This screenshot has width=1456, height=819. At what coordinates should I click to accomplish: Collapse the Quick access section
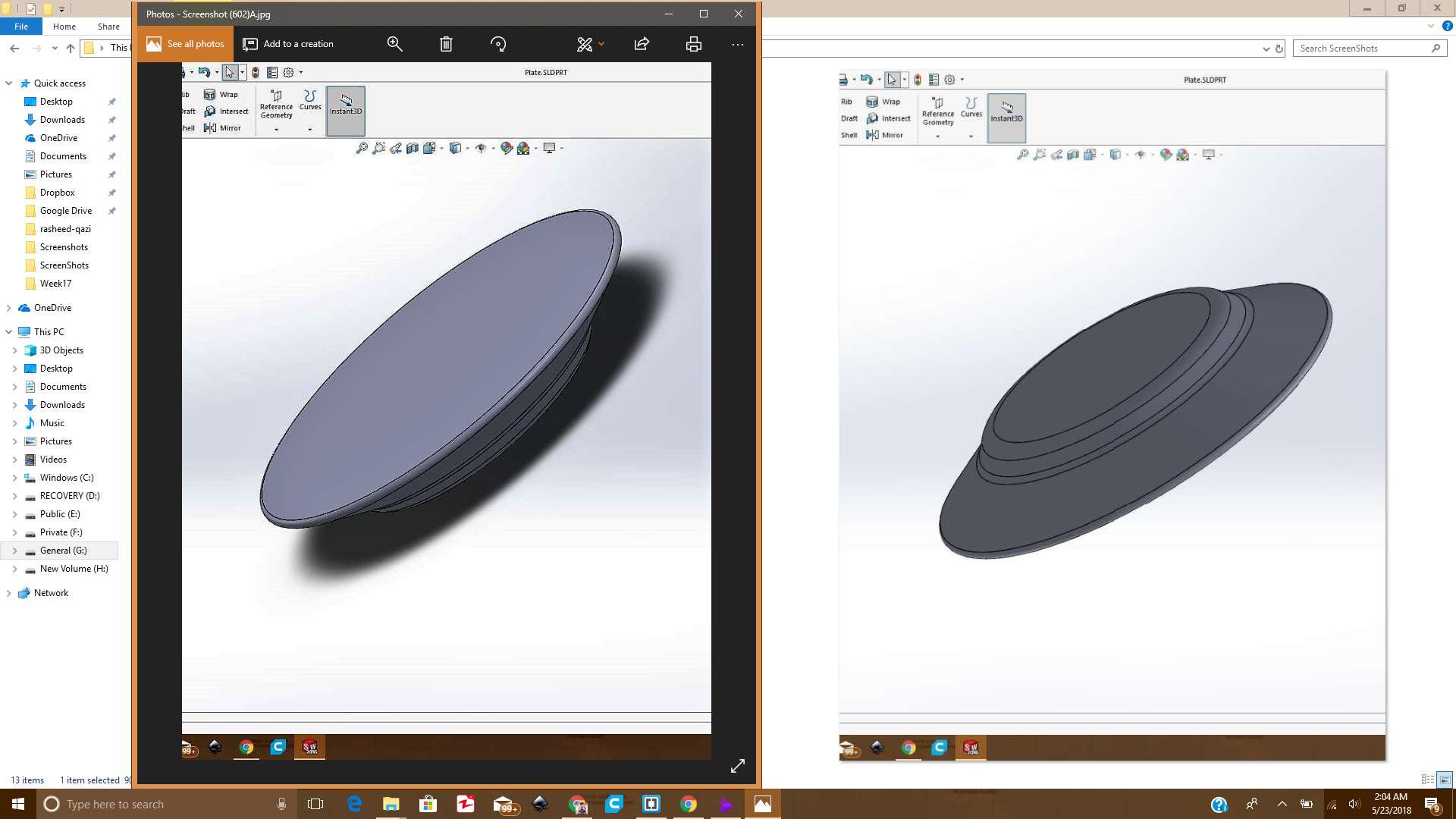click(x=9, y=83)
